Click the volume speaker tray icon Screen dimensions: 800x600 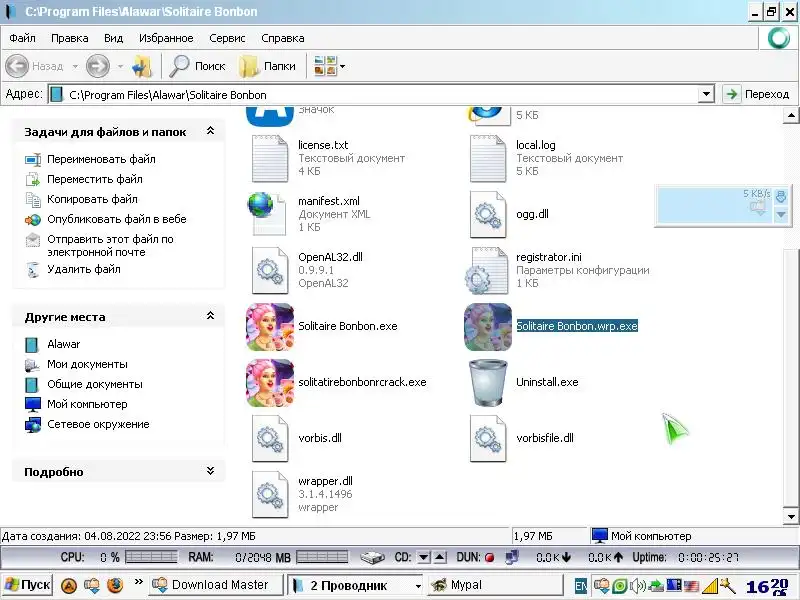(x=638, y=586)
